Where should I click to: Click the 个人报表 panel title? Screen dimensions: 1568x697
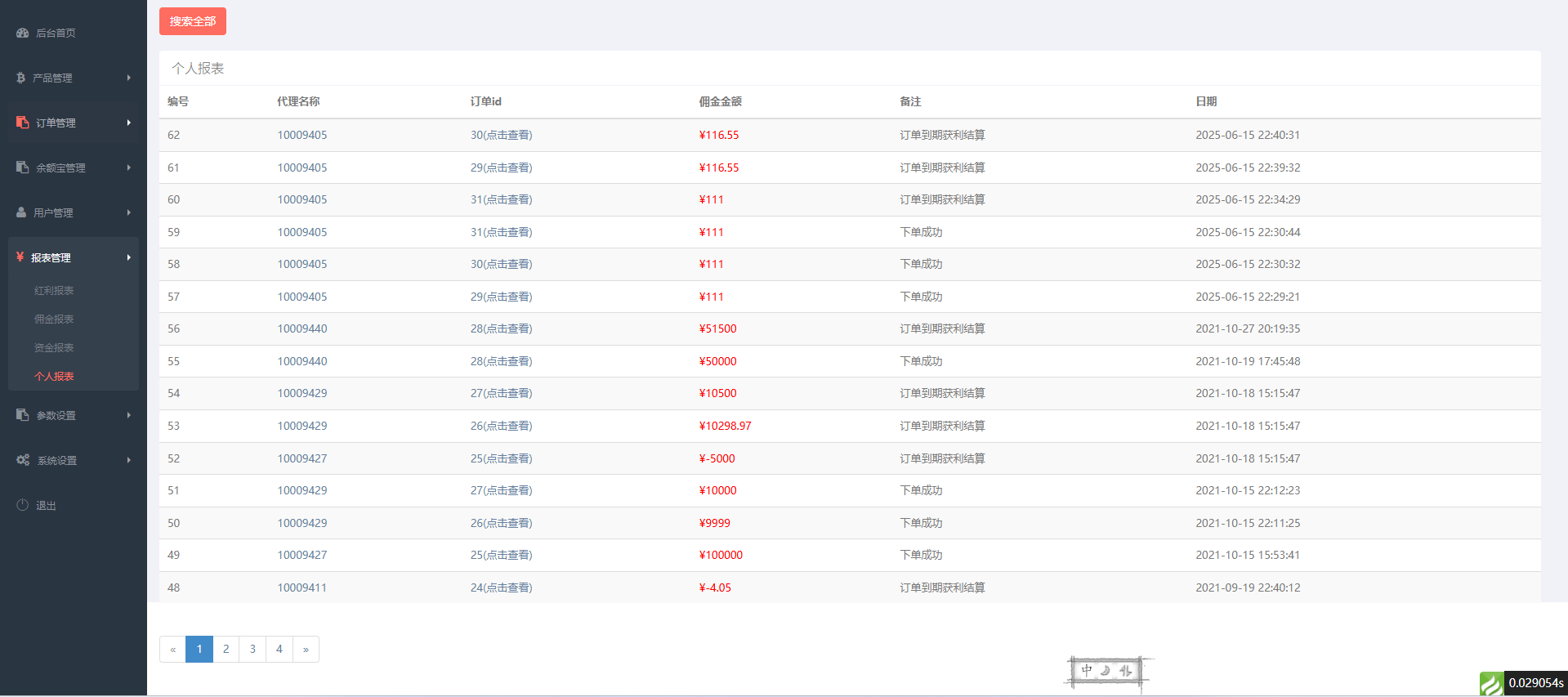pyautogui.click(x=198, y=69)
